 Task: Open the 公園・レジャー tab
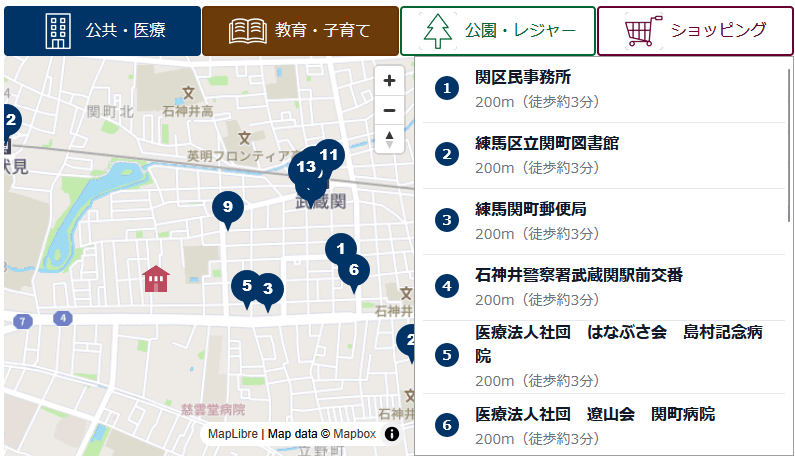tap(497, 31)
